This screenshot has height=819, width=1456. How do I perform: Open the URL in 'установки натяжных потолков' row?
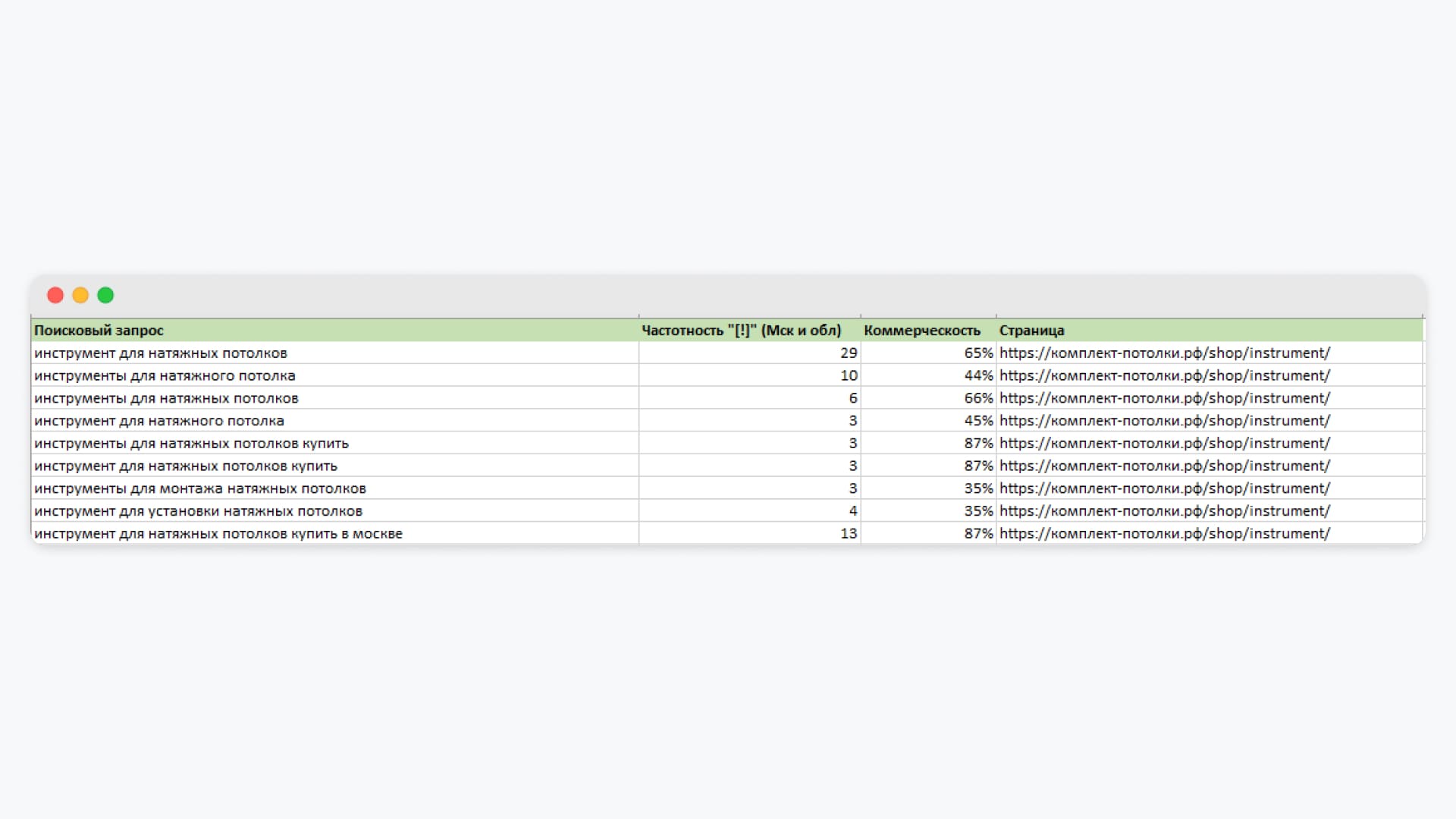(x=1165, y=511)
